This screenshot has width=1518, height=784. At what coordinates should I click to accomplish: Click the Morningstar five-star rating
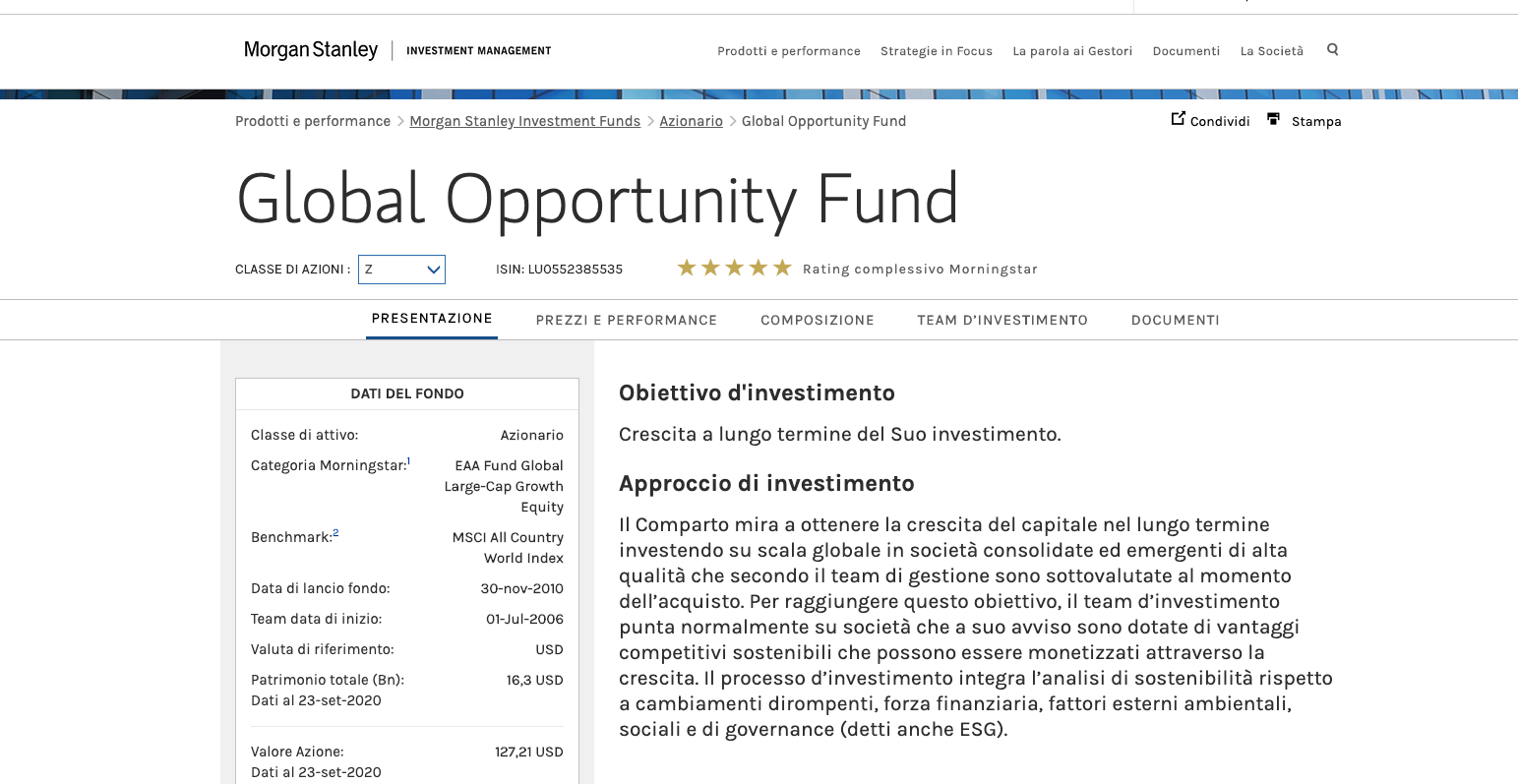[734, 268]
